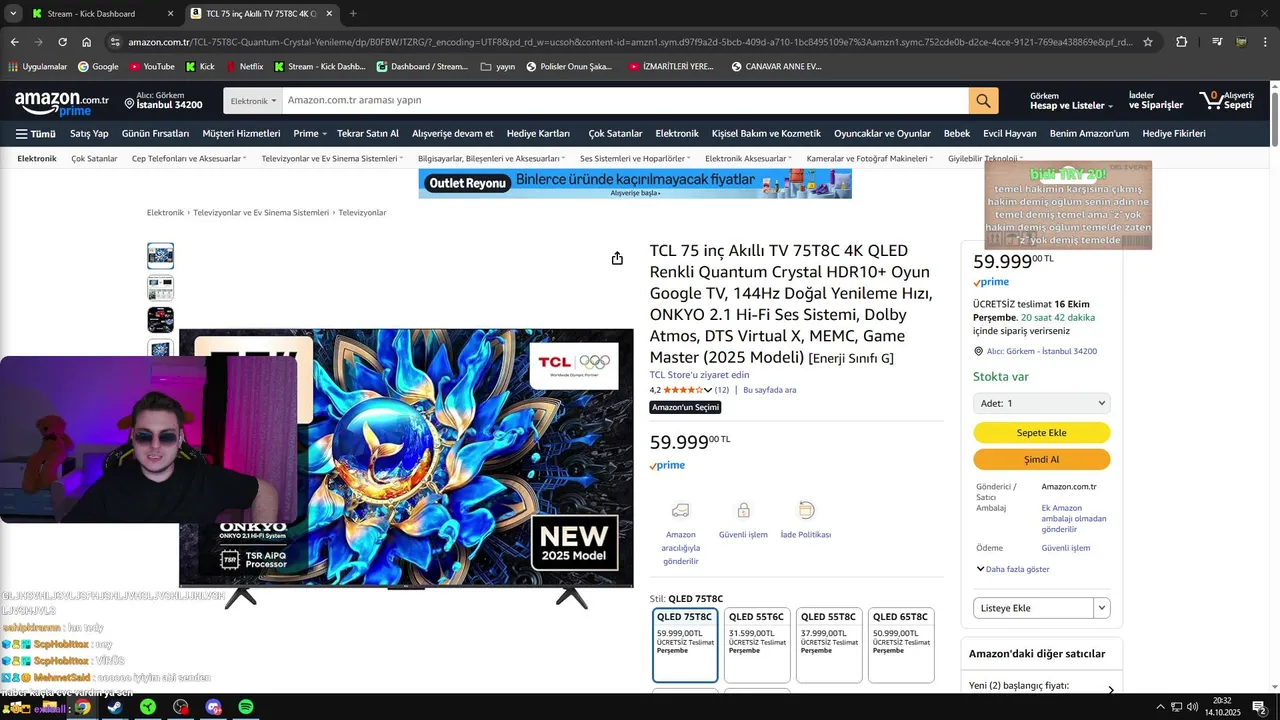Image resolution: width=1280 pixels, height=720 pixels.
Task: Click the Güvenli işlem lock icon
Action: pyautogui.click(x=743, y=510)
